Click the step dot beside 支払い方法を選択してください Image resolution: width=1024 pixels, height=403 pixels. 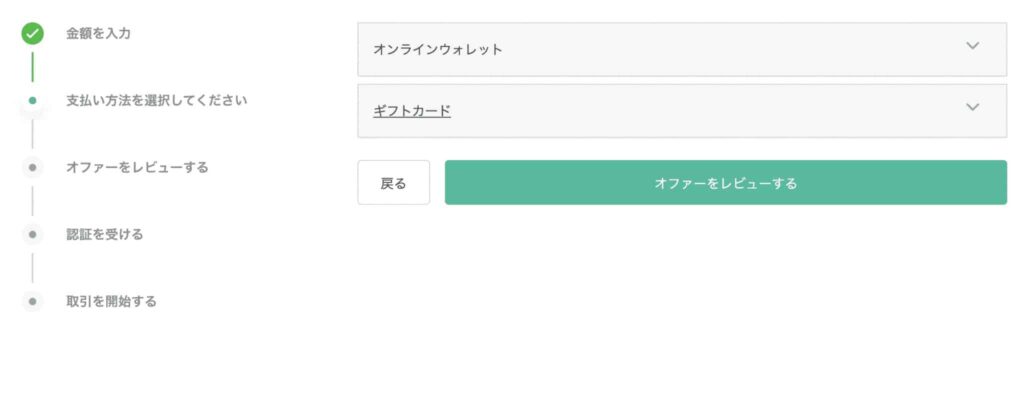click(x=32, y=100)
